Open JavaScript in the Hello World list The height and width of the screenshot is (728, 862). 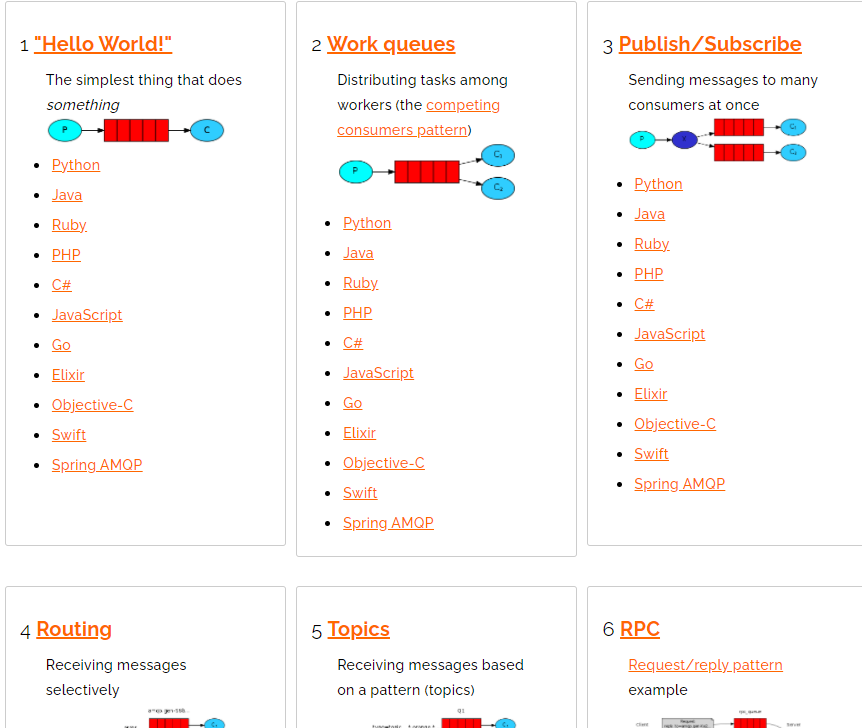(87, 315)
